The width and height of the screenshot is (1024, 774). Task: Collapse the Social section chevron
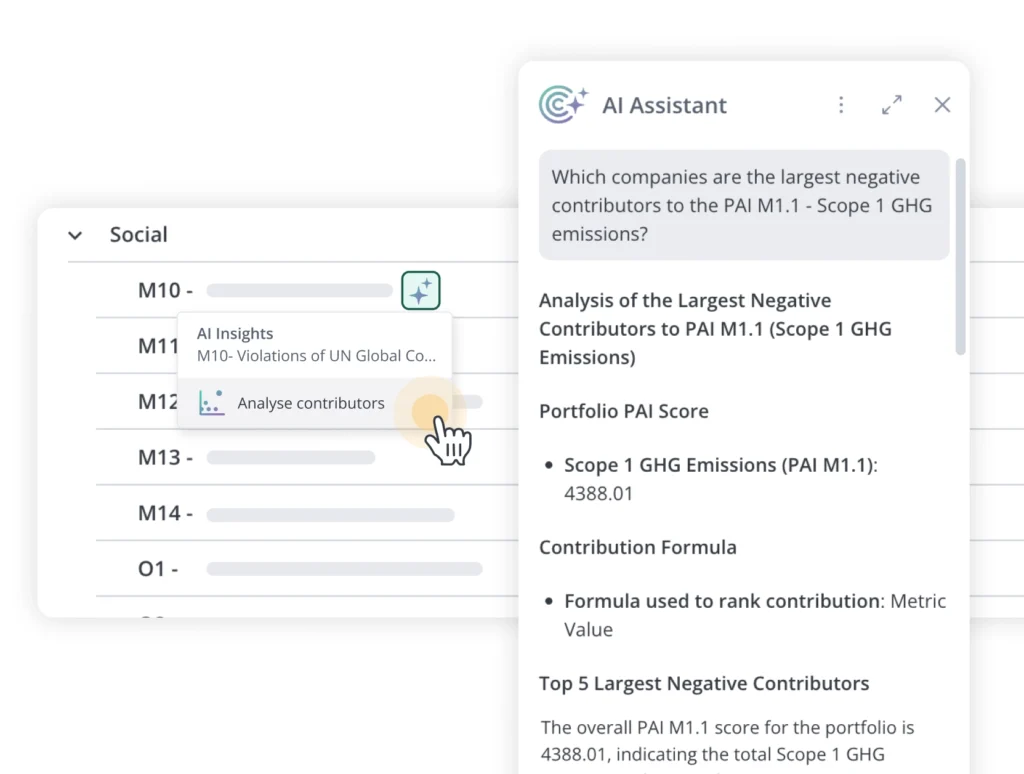click(75, 236)
